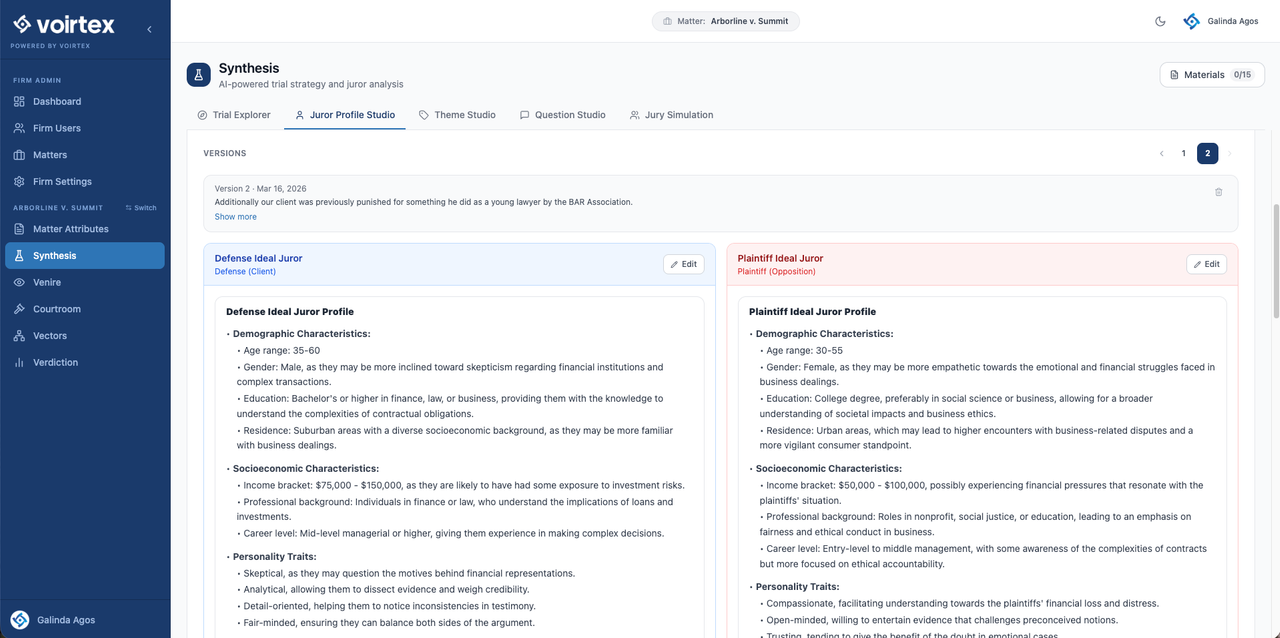
Task: Click Plaintiff (Opposition) label
Action: point(776,272)
